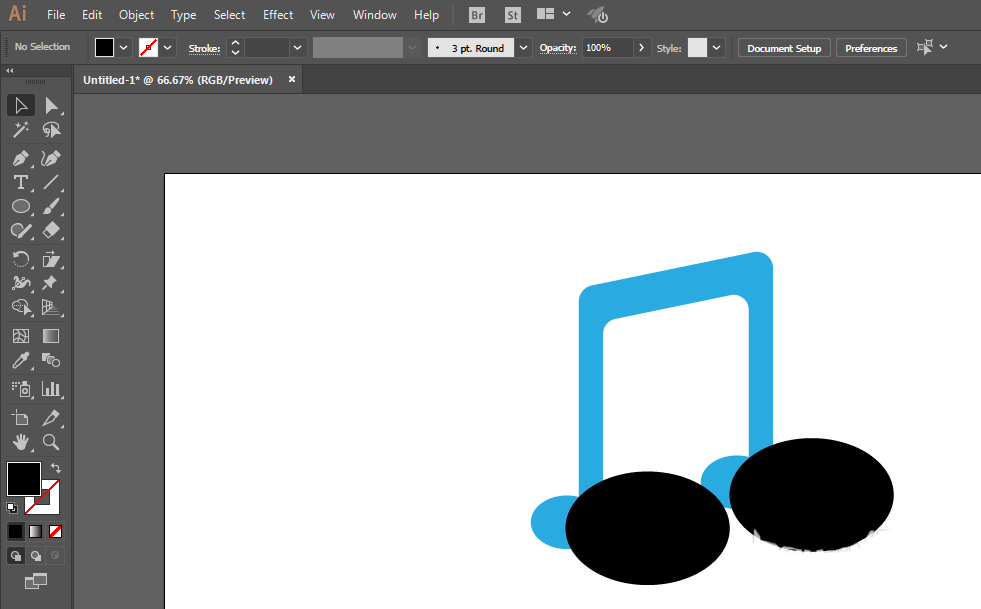
Task: Choose the Ellipse tool
Action: [x=20, y=206]
